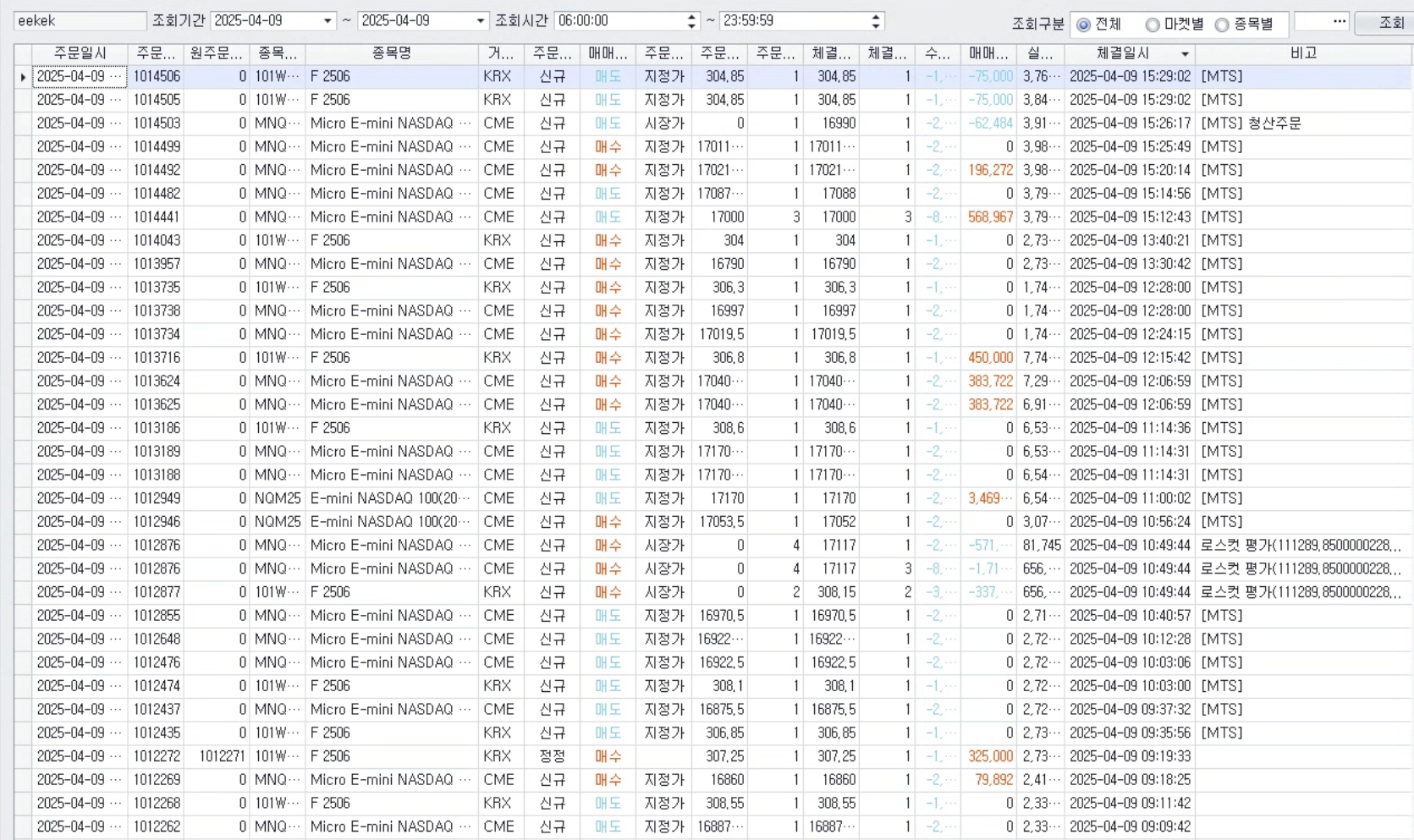1414x840 pixels.
Task: Click the 거... exchange column header
Action: [501, 53]
